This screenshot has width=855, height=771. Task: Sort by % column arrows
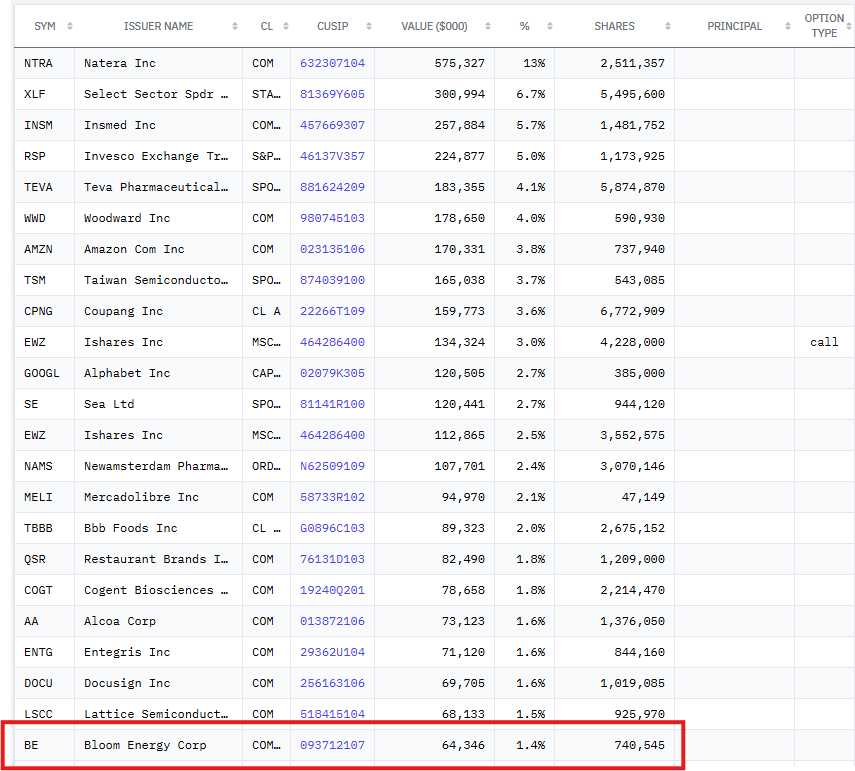550,26
